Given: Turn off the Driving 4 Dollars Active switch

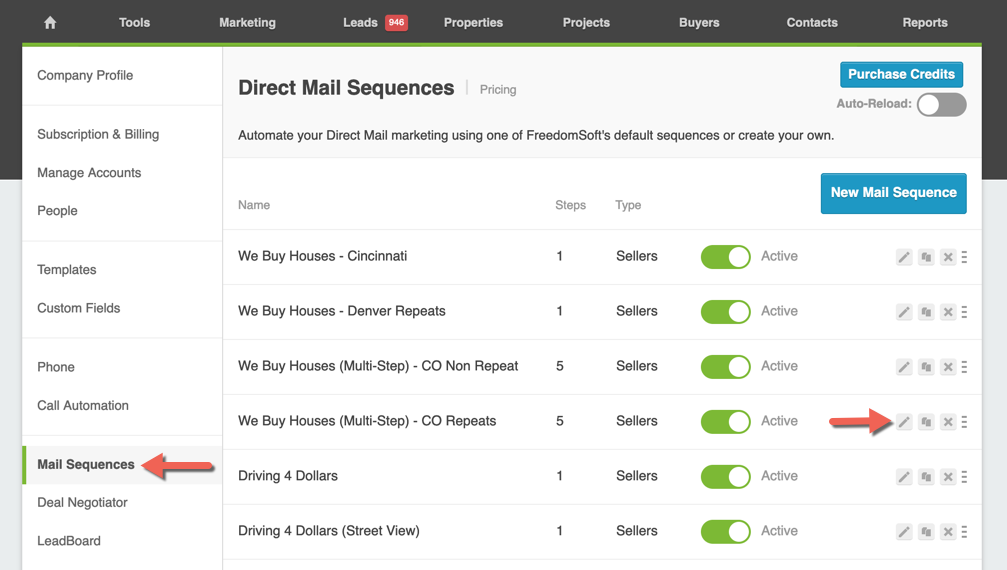Looking at the screenshot, I should 725,476.
